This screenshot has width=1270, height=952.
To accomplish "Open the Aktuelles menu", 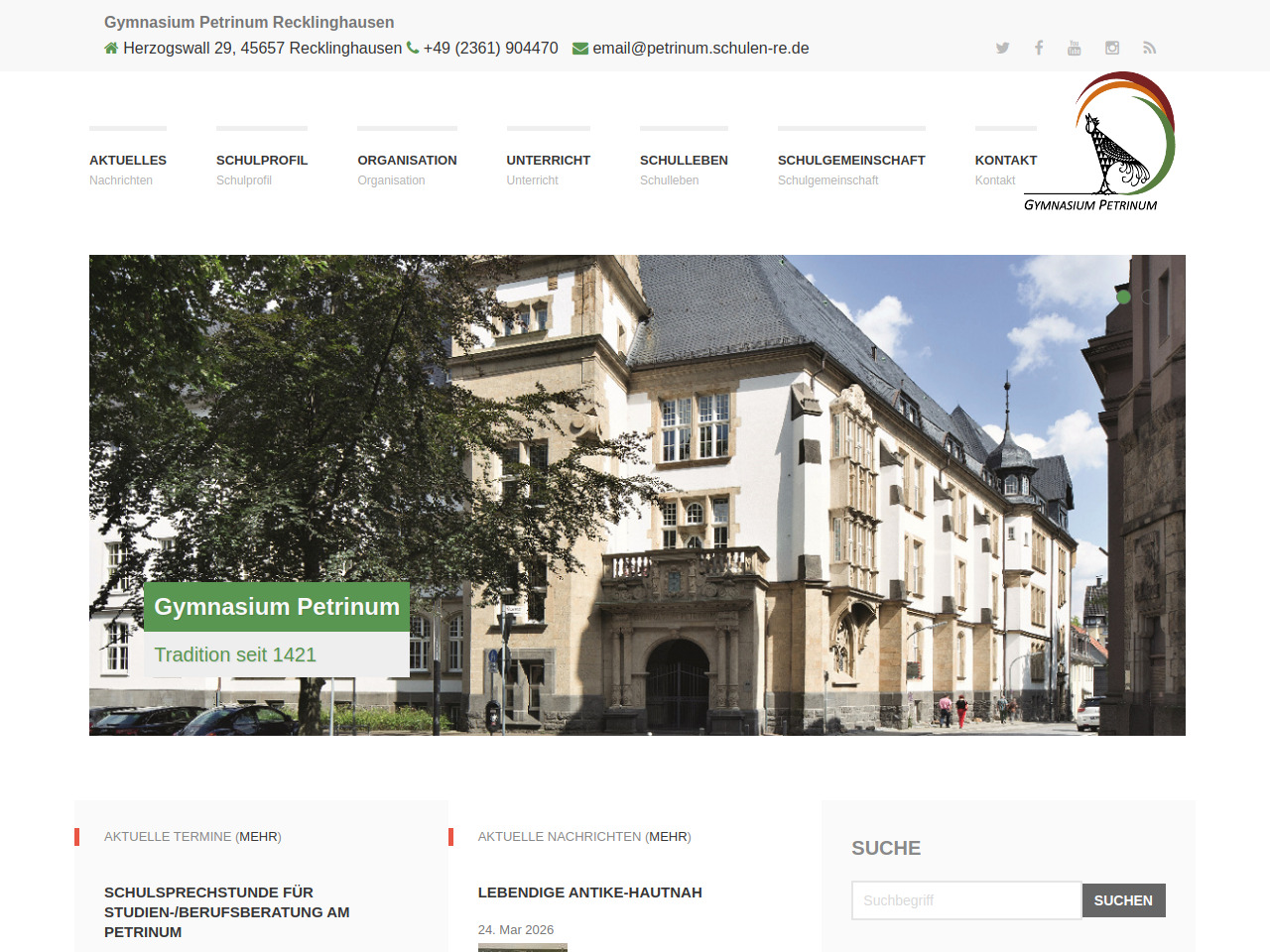I will click(x=128, y=161).
